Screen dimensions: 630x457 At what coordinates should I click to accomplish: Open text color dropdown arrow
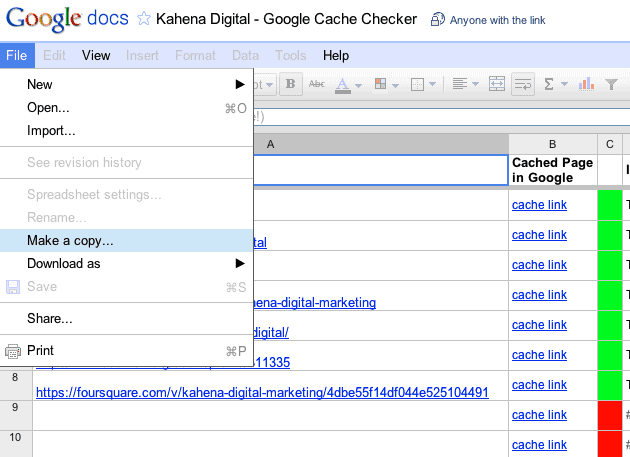[358, 85]
